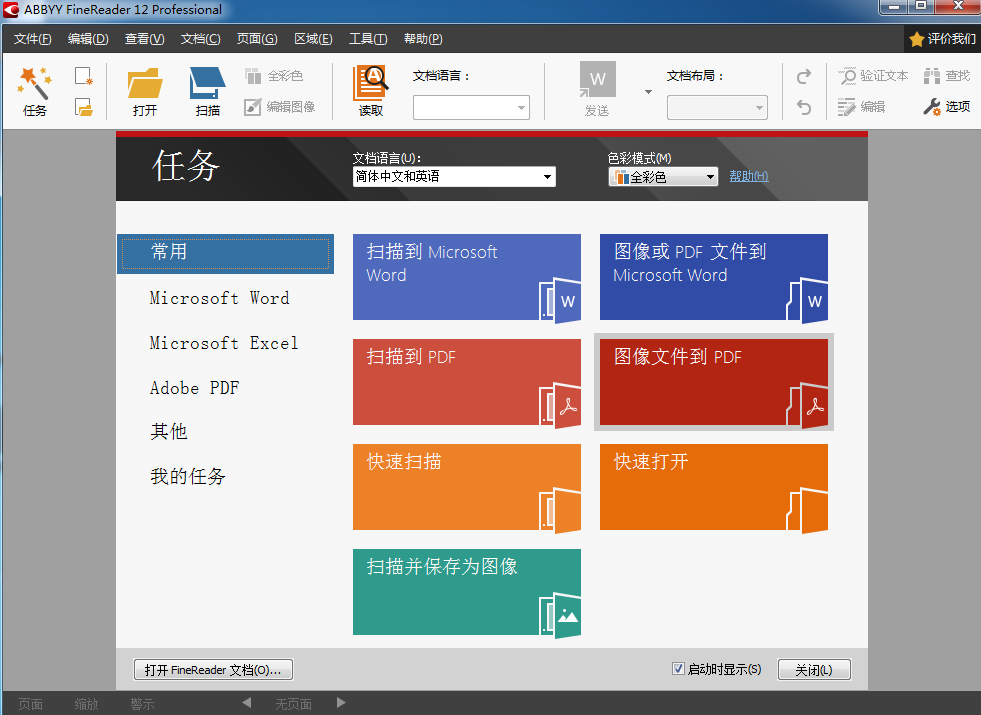Click the 打开 FineReader 文档 button
Viewport: 981px width, 715px height.
(x=213, y=669)
